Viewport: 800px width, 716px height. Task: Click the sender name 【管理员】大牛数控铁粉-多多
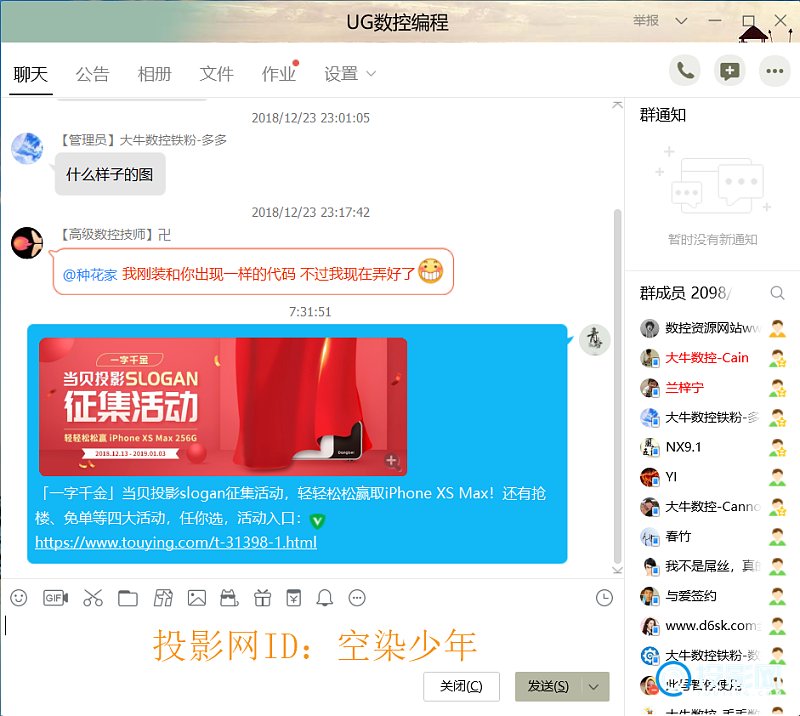pos(142,140)
